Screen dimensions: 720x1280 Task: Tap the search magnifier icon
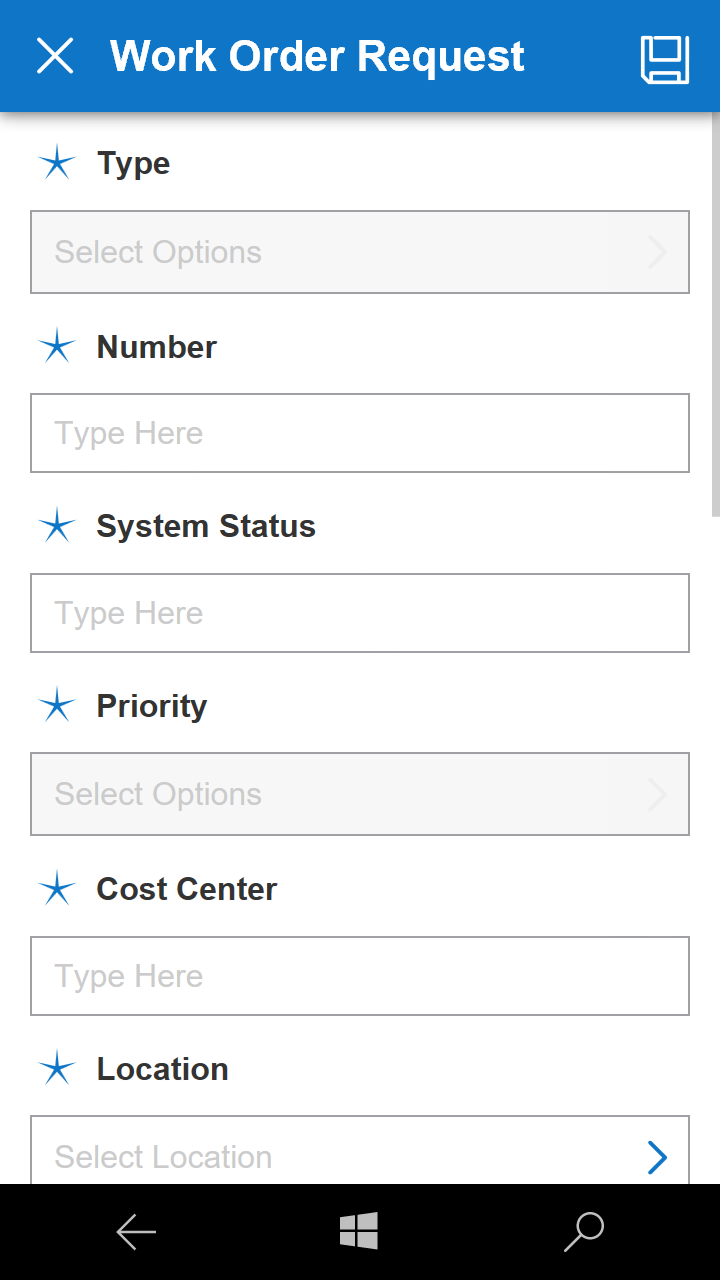(584, 1232)
